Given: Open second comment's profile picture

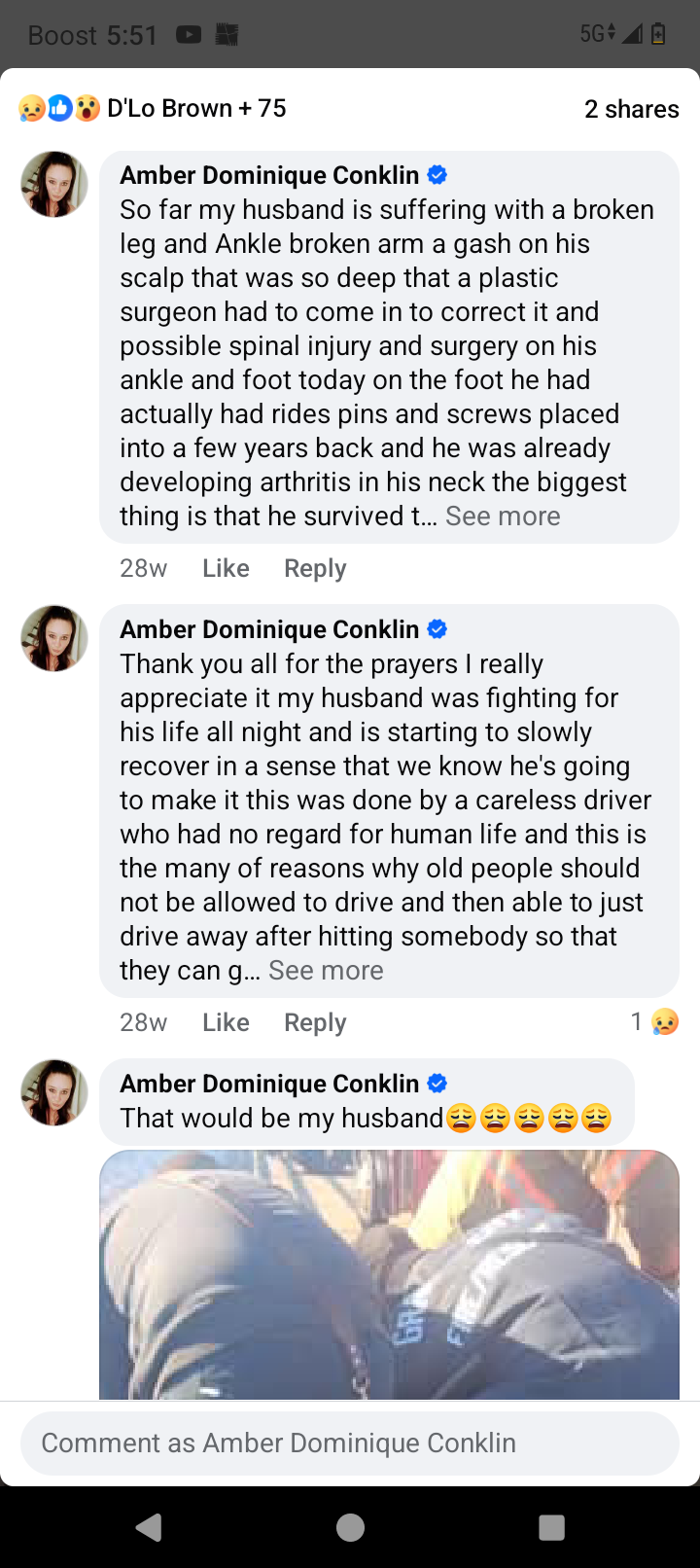Looking at the screenshot, I should coord(54,638).
